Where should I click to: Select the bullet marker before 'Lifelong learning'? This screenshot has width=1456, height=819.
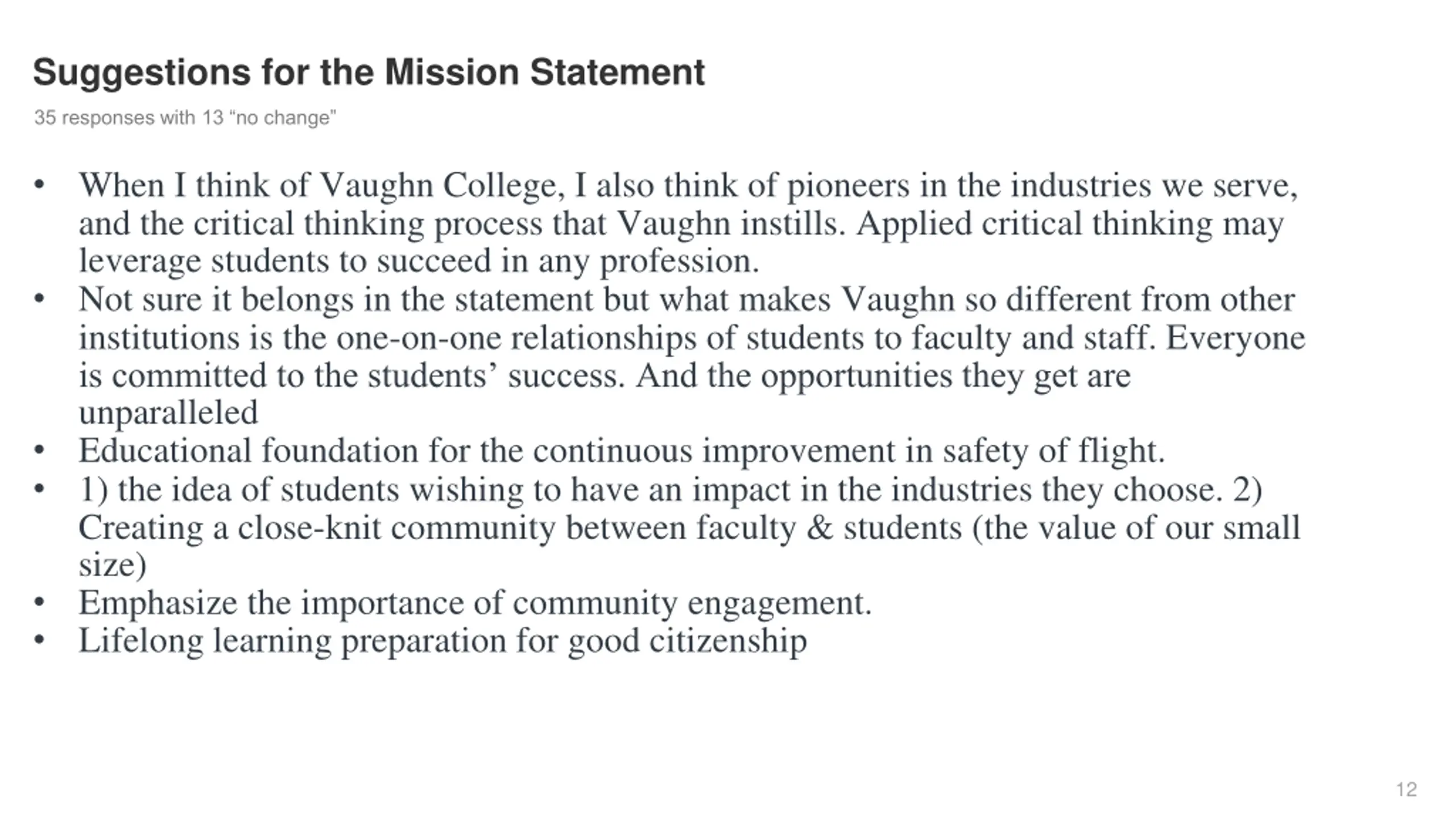(x=39, y=640)
